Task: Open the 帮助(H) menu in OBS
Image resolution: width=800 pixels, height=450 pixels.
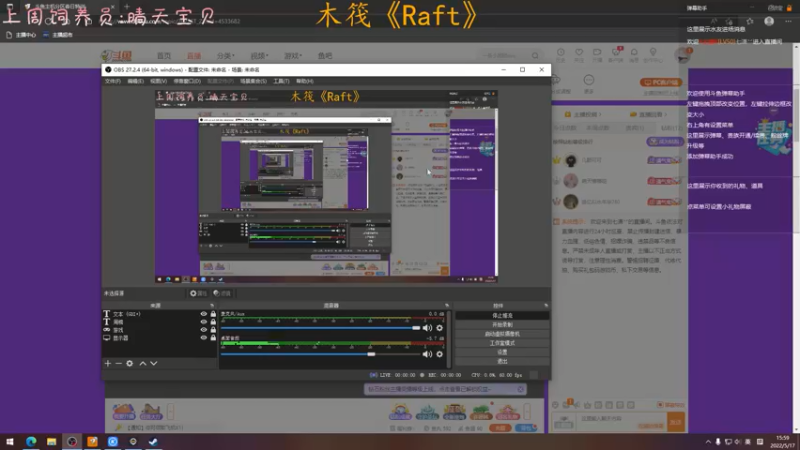Action: pos(305,81)
